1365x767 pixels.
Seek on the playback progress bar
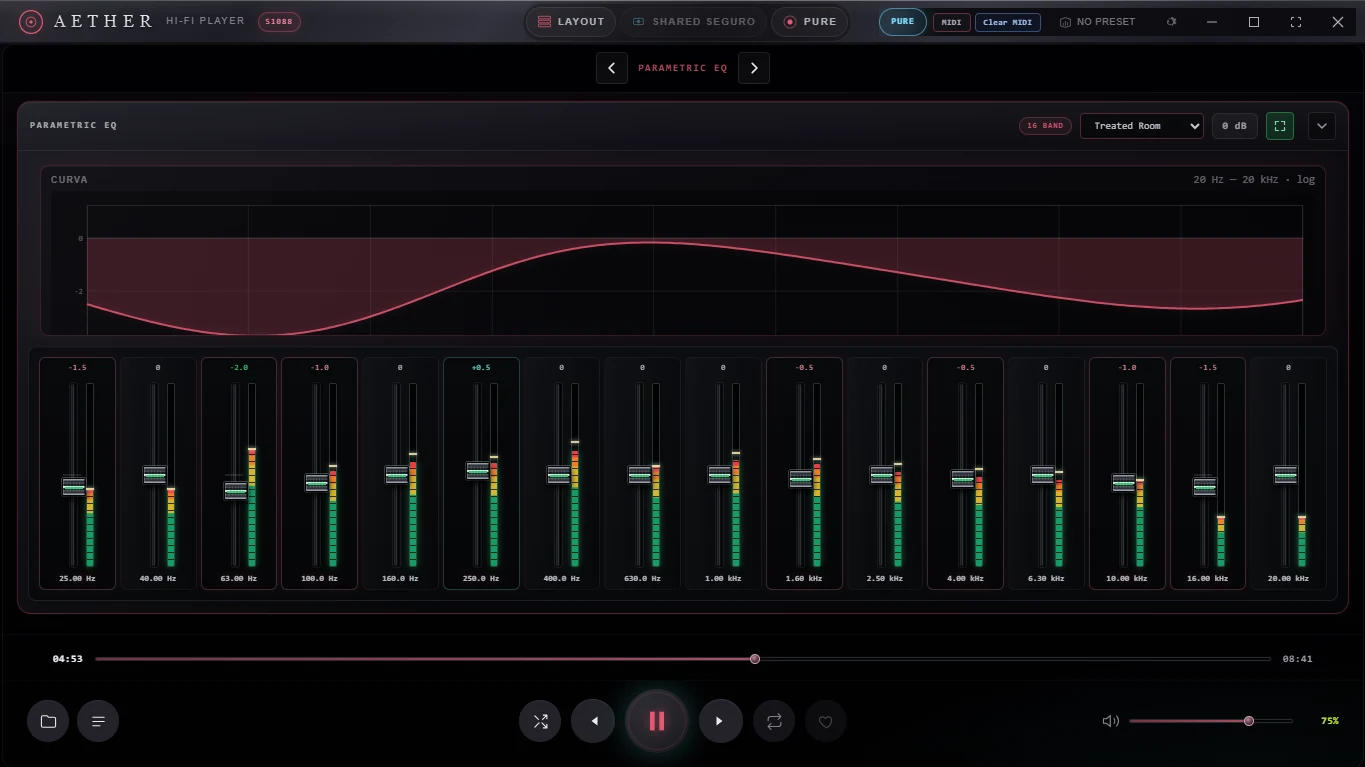click(683, 659)
